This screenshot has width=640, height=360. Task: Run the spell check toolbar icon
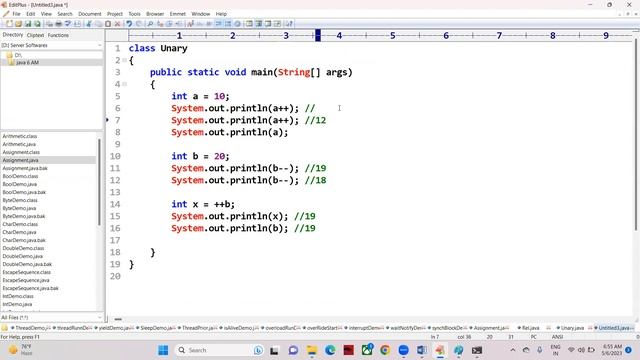click(x=68, y=24)
